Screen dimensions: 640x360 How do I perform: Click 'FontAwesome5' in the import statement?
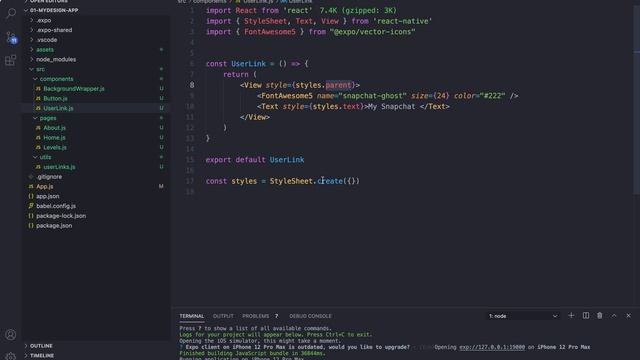269,32
